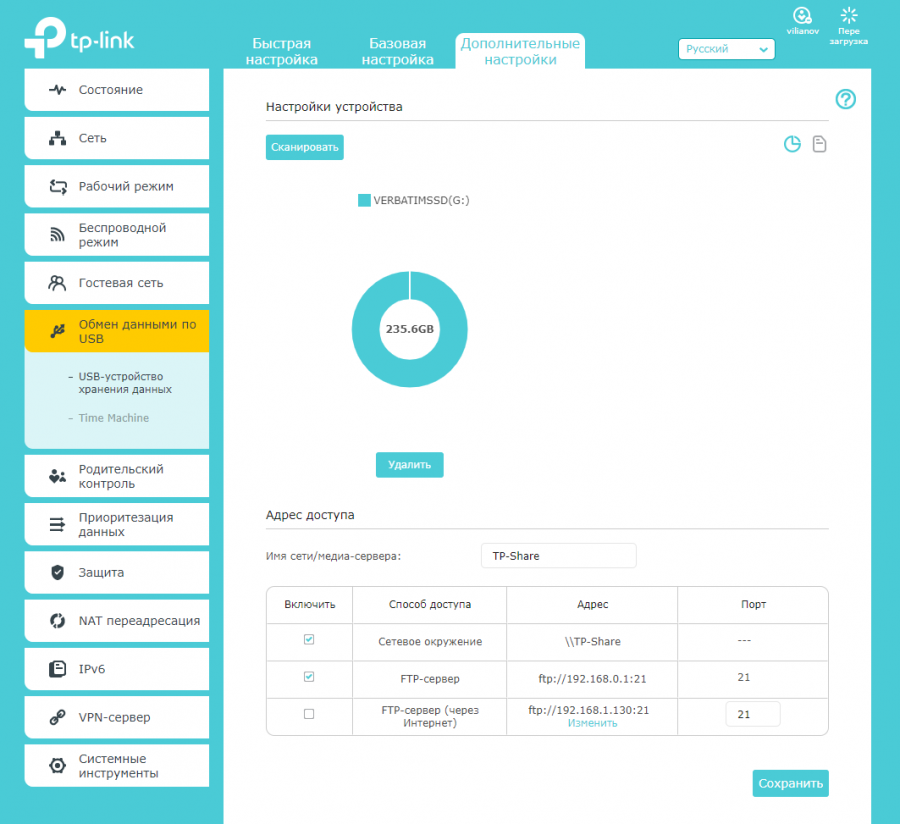Click the internet FTP port field
Image resolution: width=900 pixels, height=824 pixels.
752,714
